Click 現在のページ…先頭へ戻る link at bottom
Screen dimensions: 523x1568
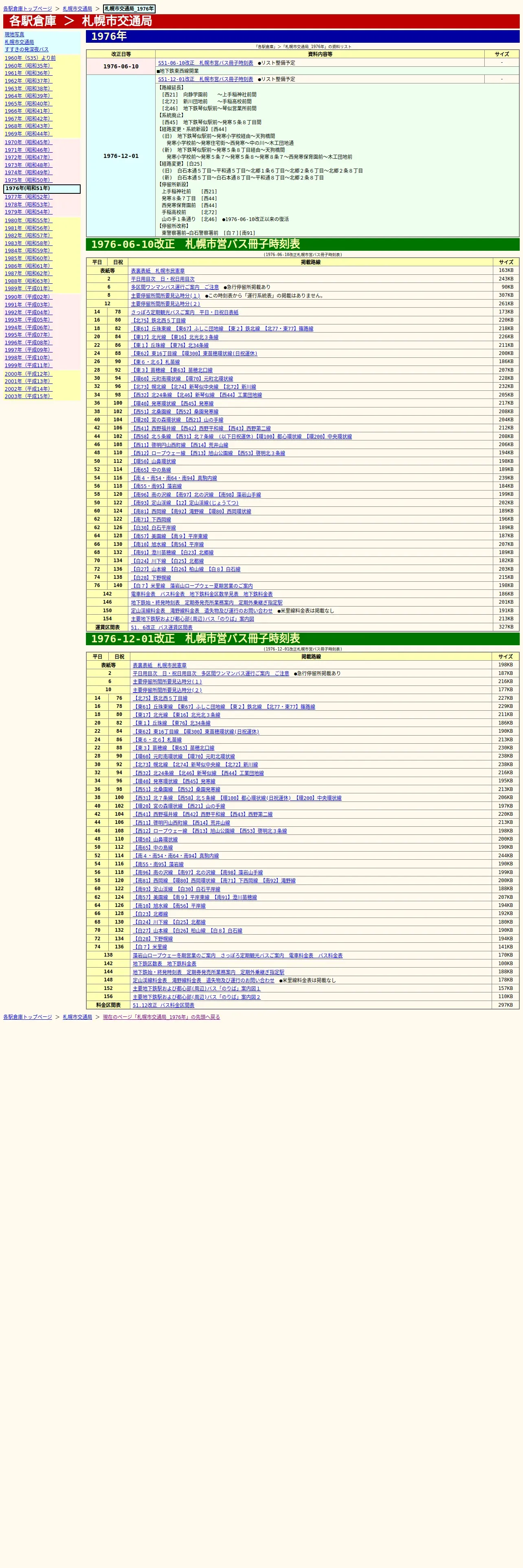pyautogui.click(x=161, y=1017)
